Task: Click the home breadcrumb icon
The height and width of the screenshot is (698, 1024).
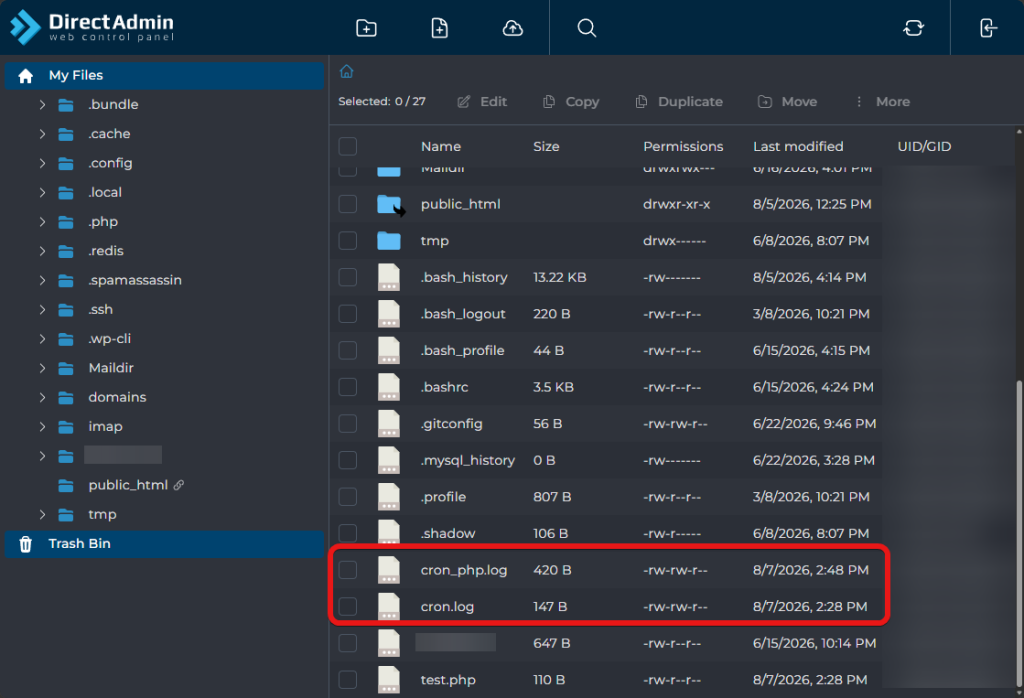Action: tap(347, 71)
